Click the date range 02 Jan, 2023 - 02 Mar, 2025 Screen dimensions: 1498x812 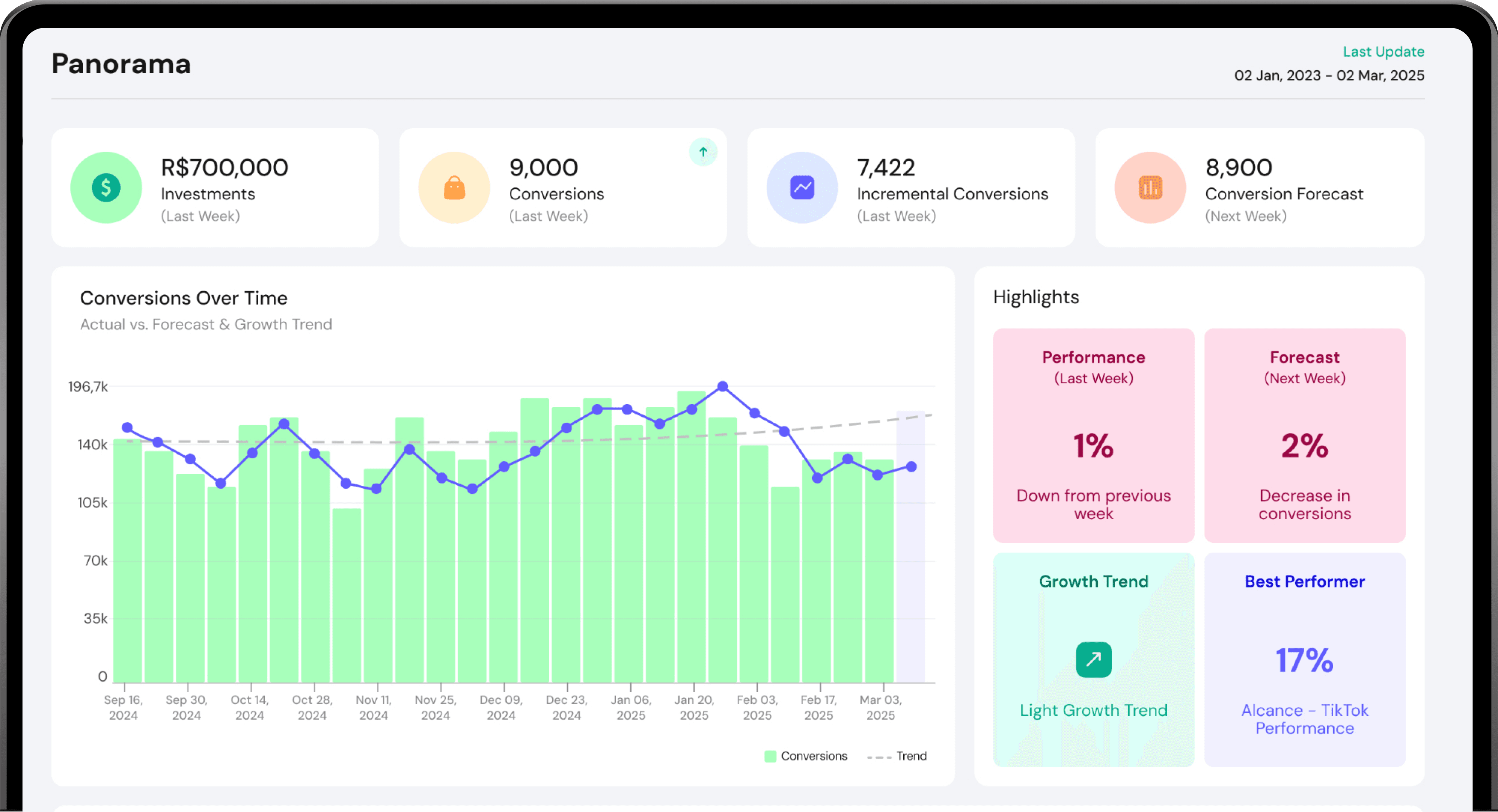coord(1329,75)
